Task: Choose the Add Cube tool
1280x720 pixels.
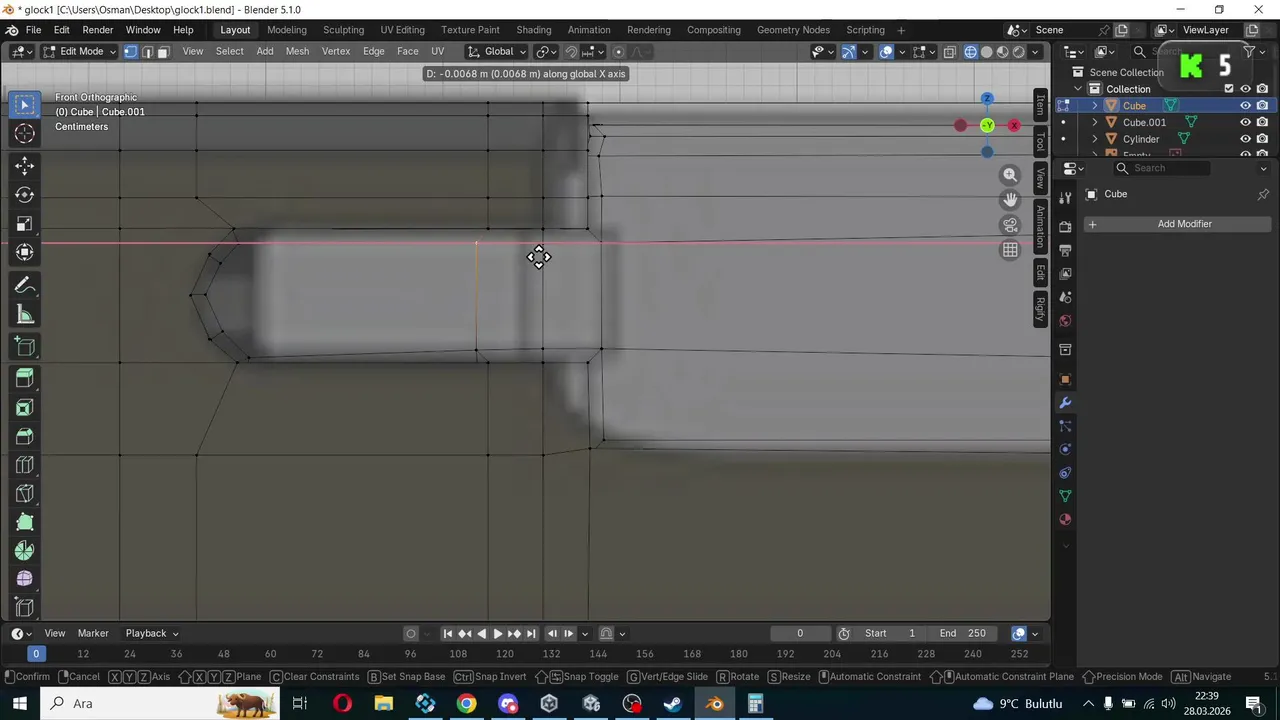Action: click(x=25, y=347)
